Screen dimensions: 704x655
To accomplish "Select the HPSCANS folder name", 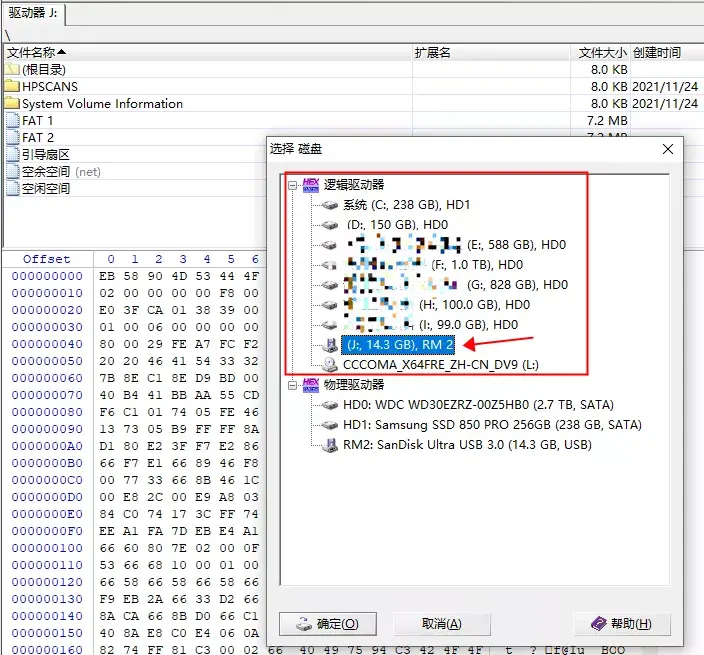I will tap(50, 87).
